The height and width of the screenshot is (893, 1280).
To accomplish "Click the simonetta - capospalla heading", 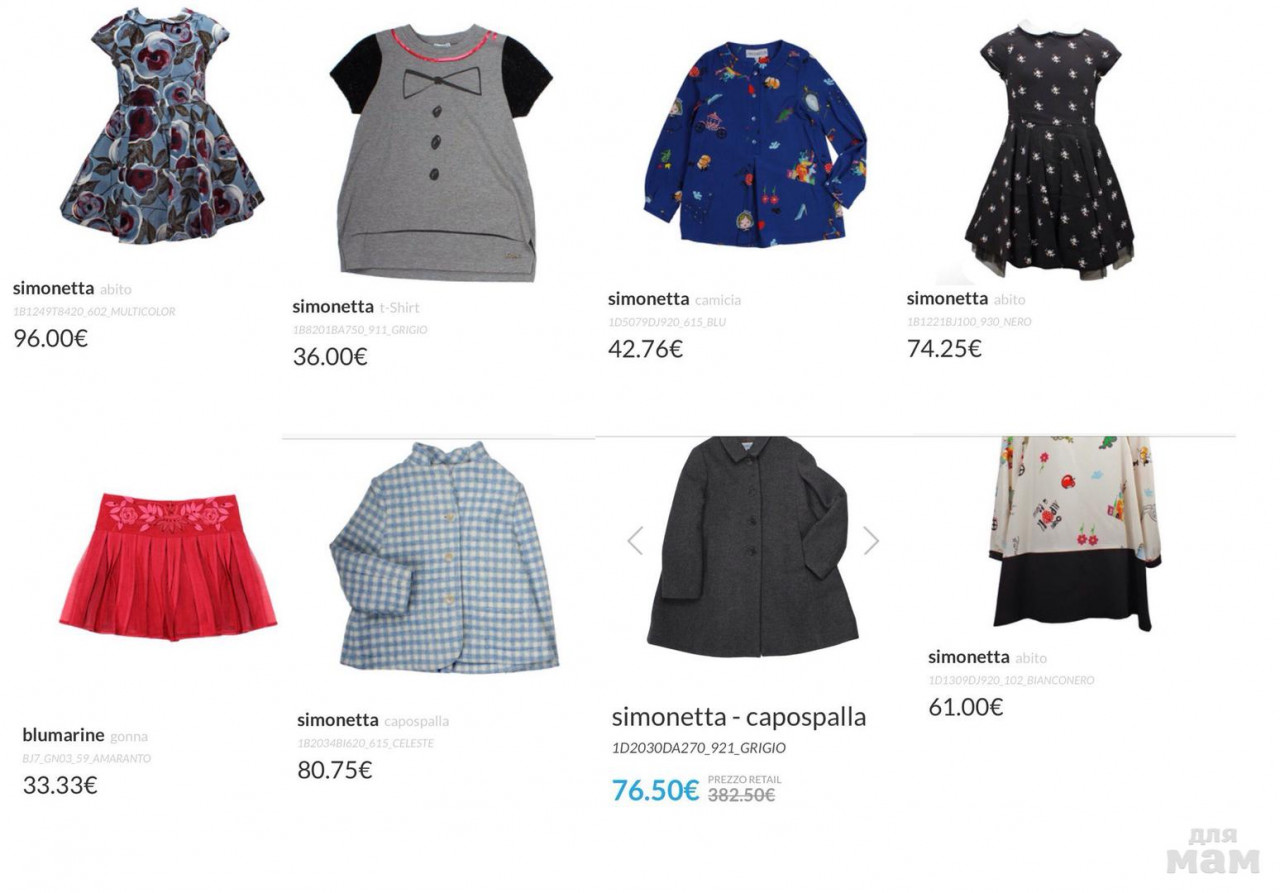I will (739, 717).
